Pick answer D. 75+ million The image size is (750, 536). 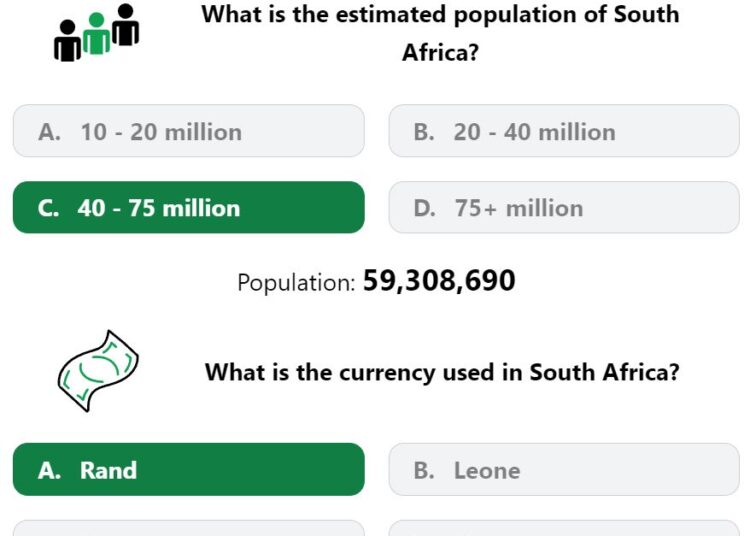[564, 208]
